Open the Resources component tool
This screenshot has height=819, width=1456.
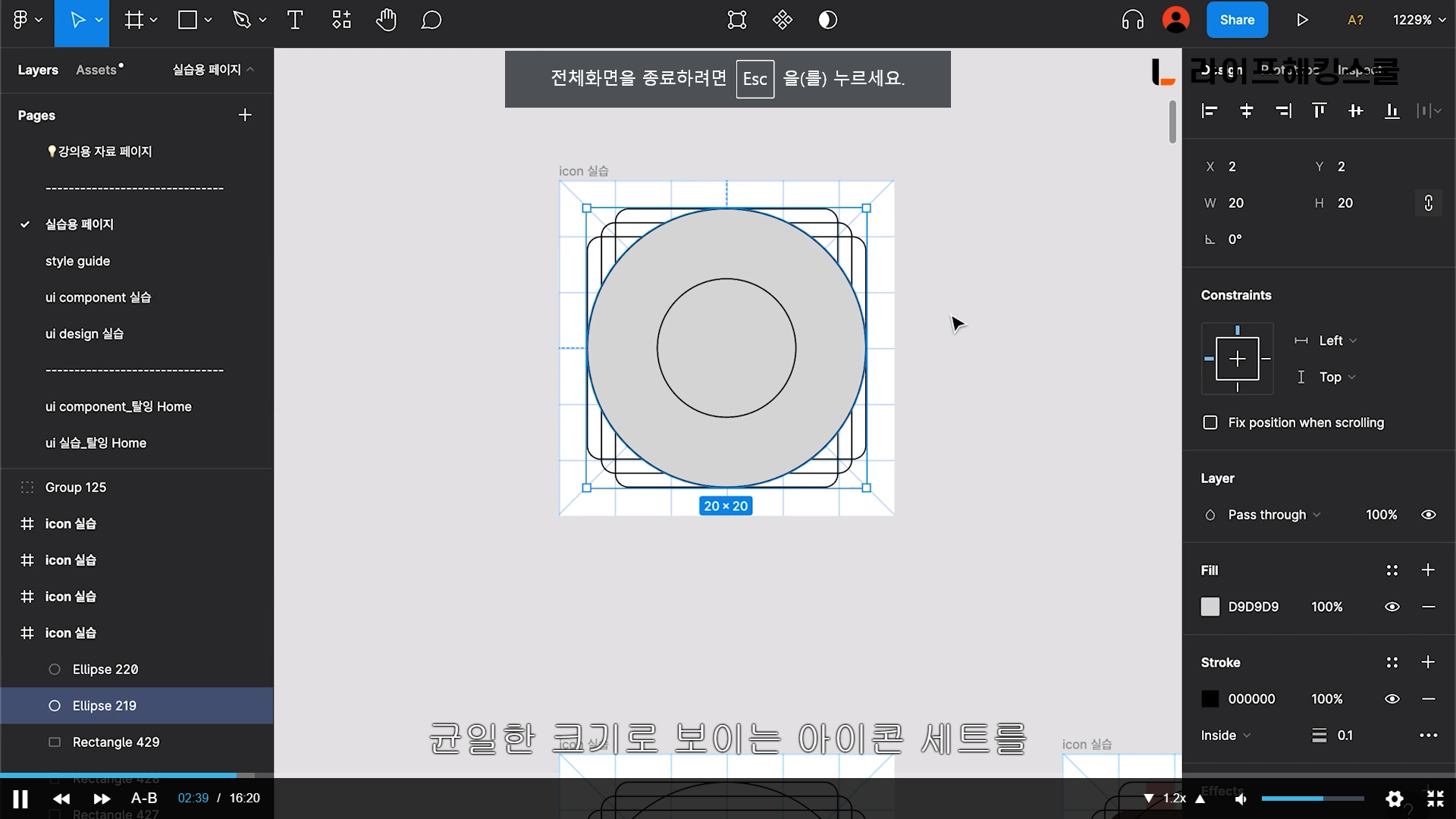[341, 20]
